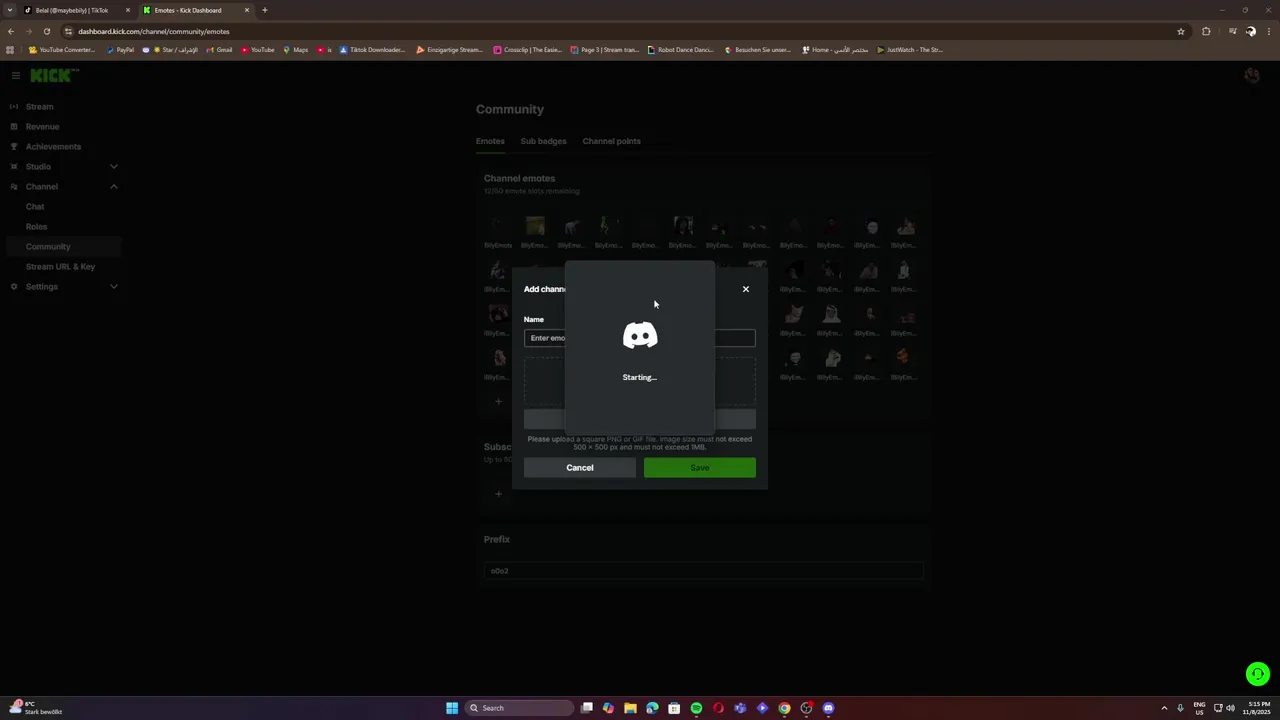Open Discord from the taskbar
The height and width of the screenshot is (720, 1280).
click(828, 708)
